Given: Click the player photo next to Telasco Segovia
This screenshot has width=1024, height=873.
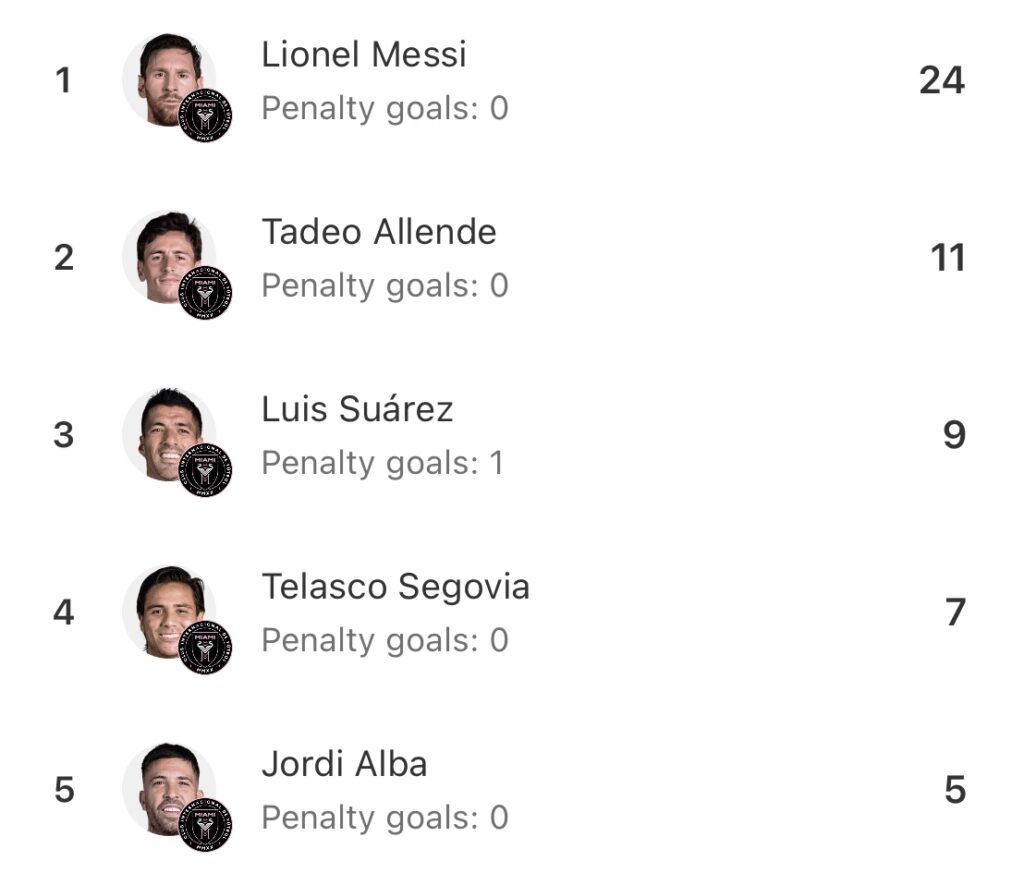Looking at the screenshot, I should click(163, 609).
